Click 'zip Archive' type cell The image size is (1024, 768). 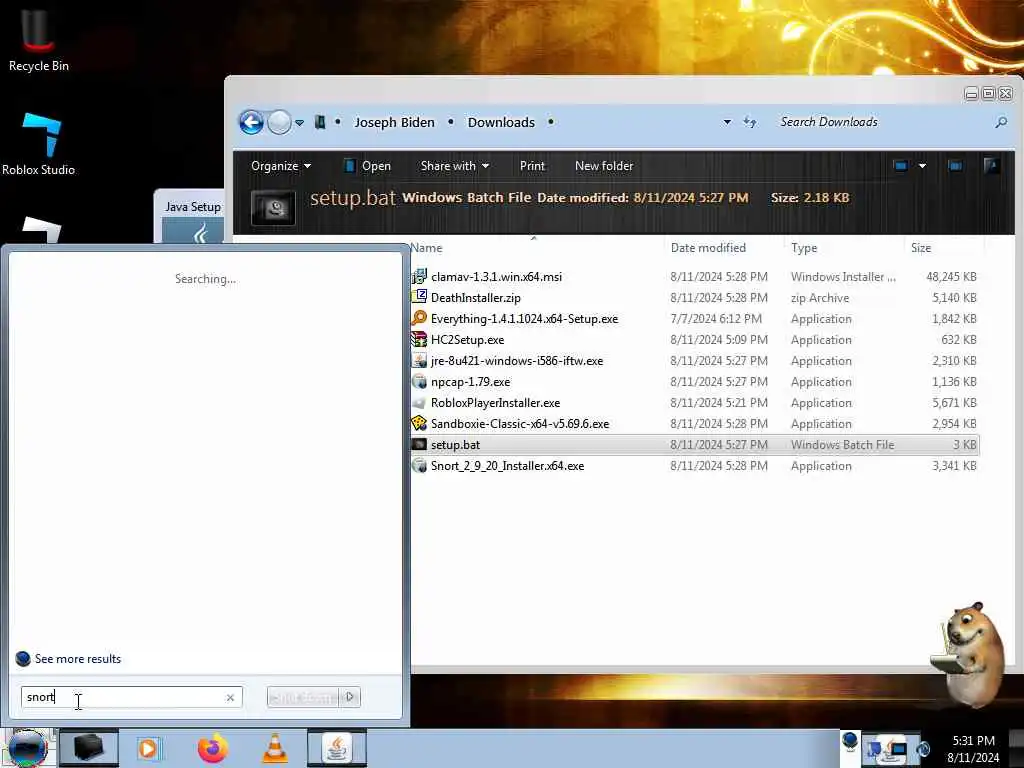pos(820,298)
